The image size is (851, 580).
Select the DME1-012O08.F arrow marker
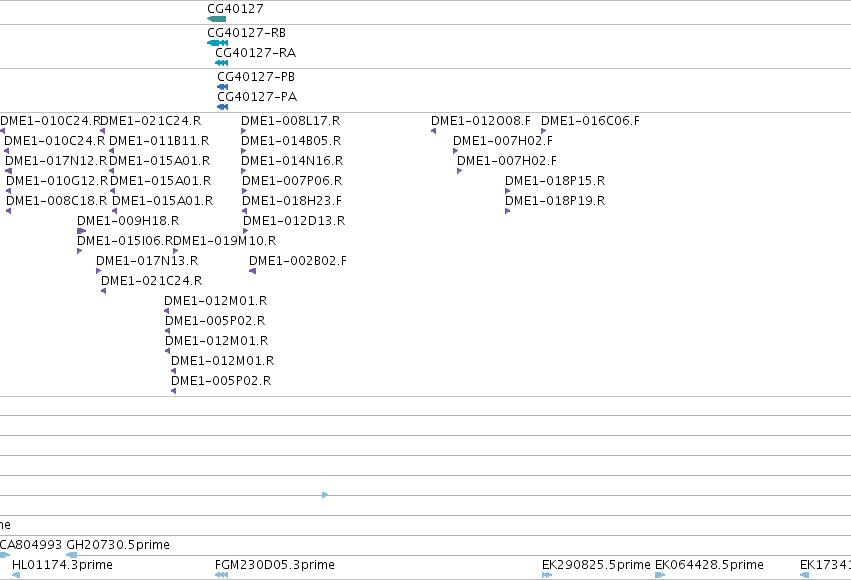pos(434,131)
